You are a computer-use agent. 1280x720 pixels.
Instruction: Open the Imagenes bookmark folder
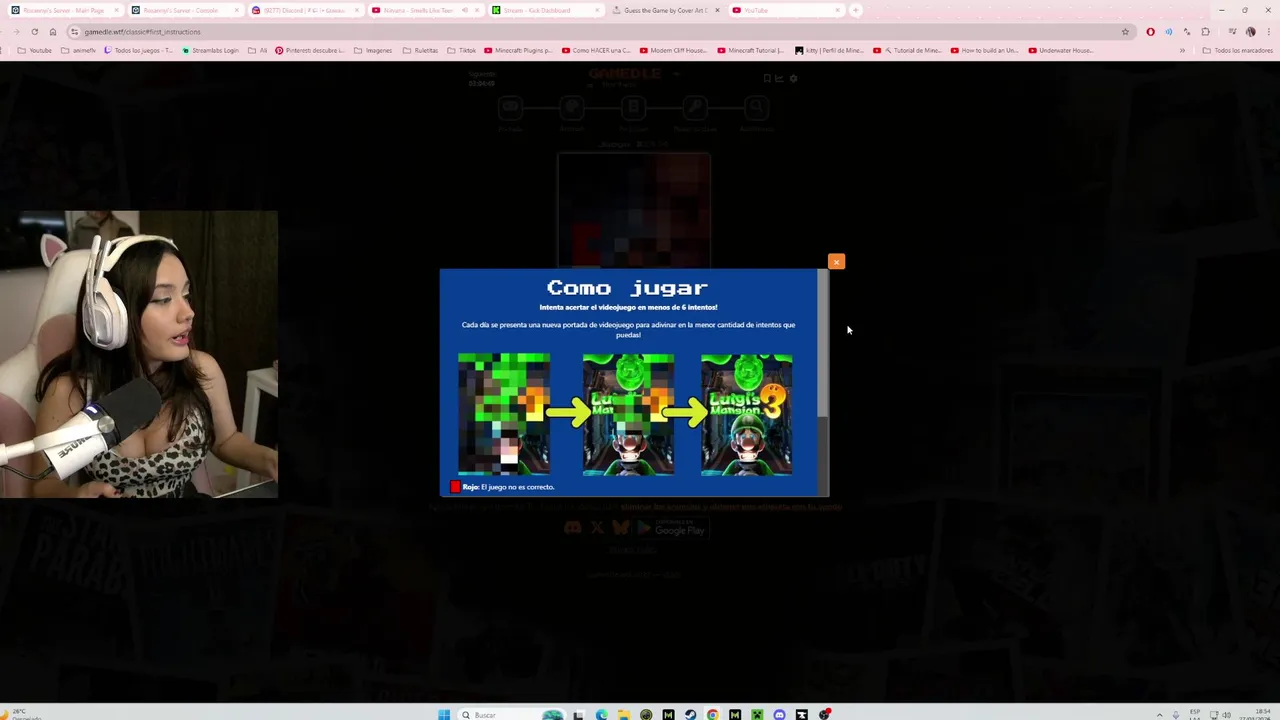point(373,50)
